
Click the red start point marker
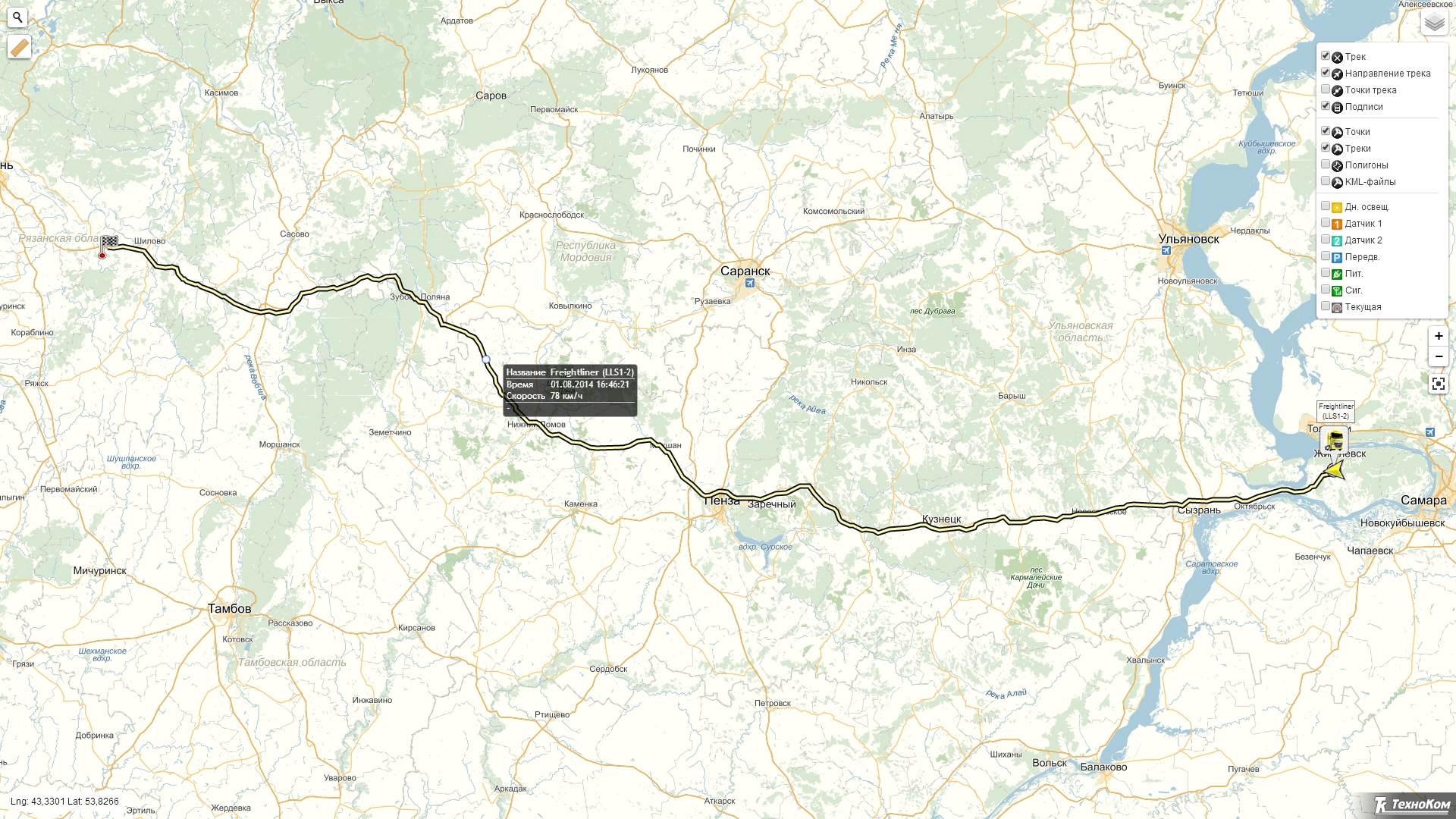pos(102,256)
